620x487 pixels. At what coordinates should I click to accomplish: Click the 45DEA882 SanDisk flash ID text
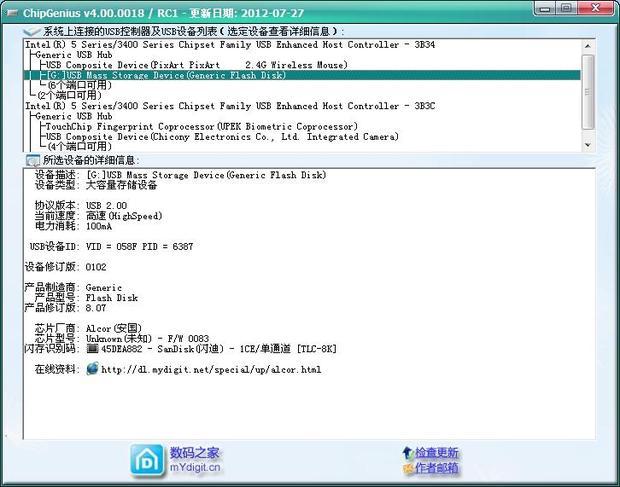pos(219,349)
